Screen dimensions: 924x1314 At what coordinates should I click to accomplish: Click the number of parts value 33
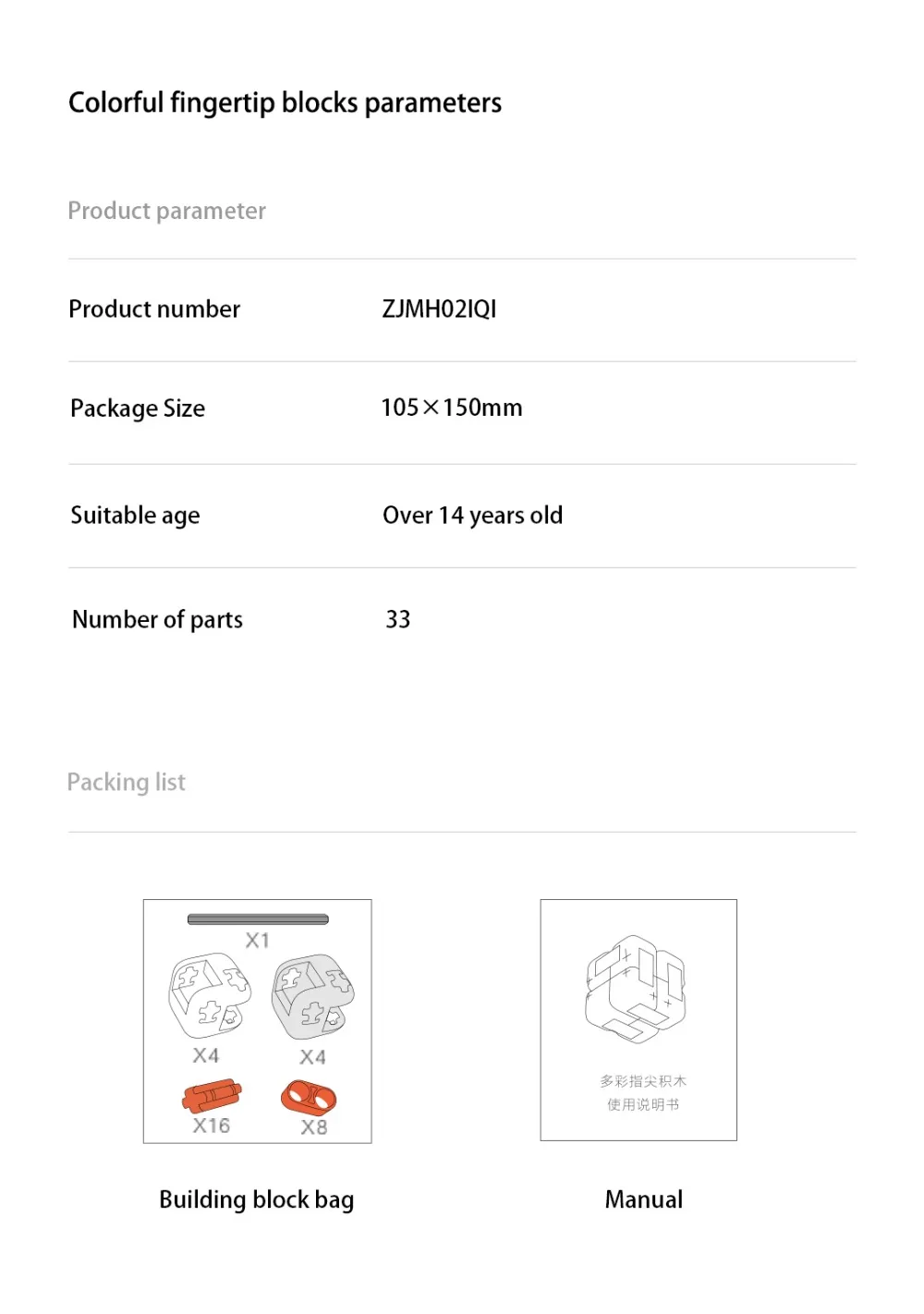pos(398,619)
